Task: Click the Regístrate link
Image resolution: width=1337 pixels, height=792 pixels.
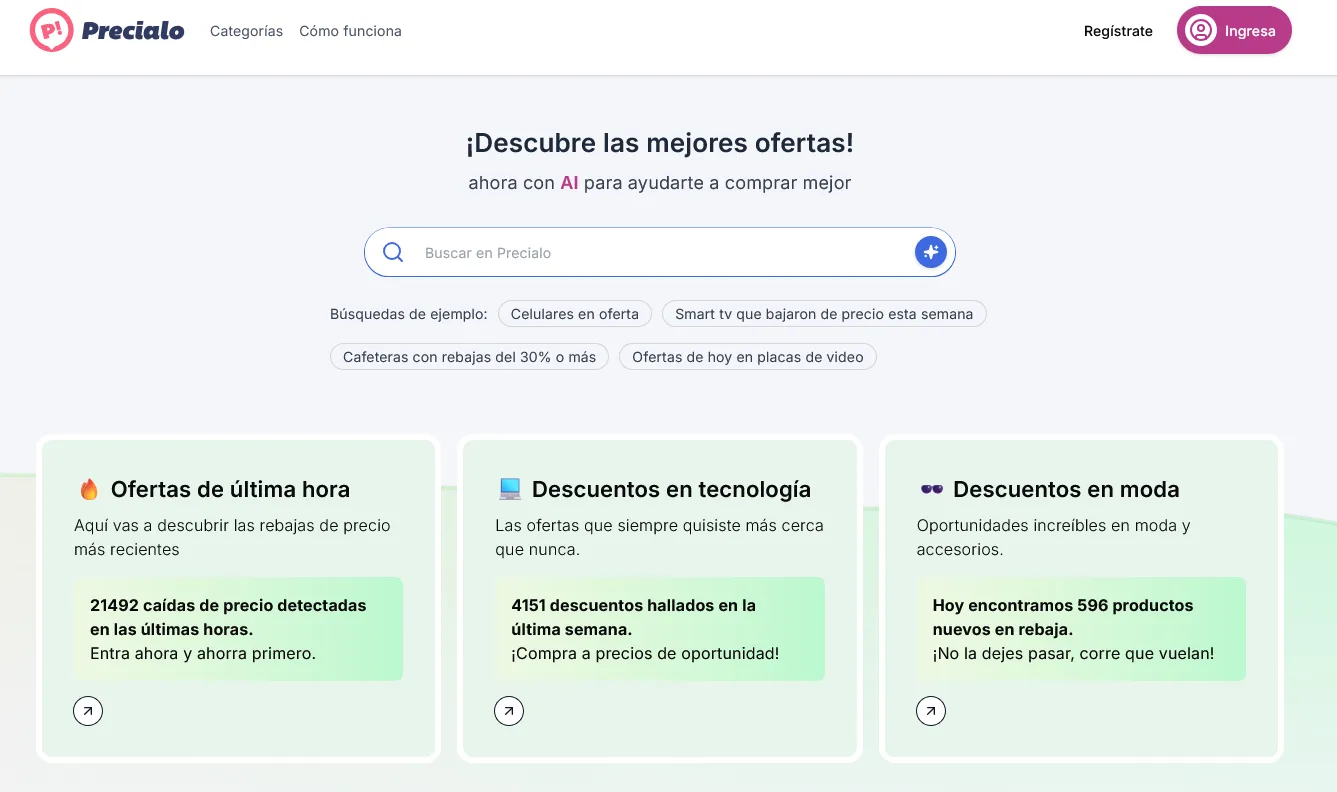Action: coord(1118,31)
